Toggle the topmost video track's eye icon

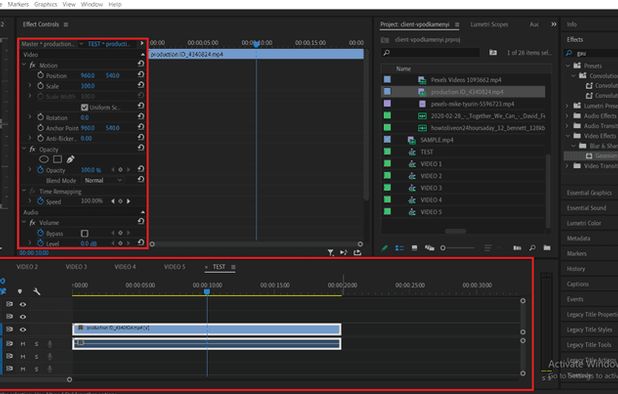click(23, 304)
